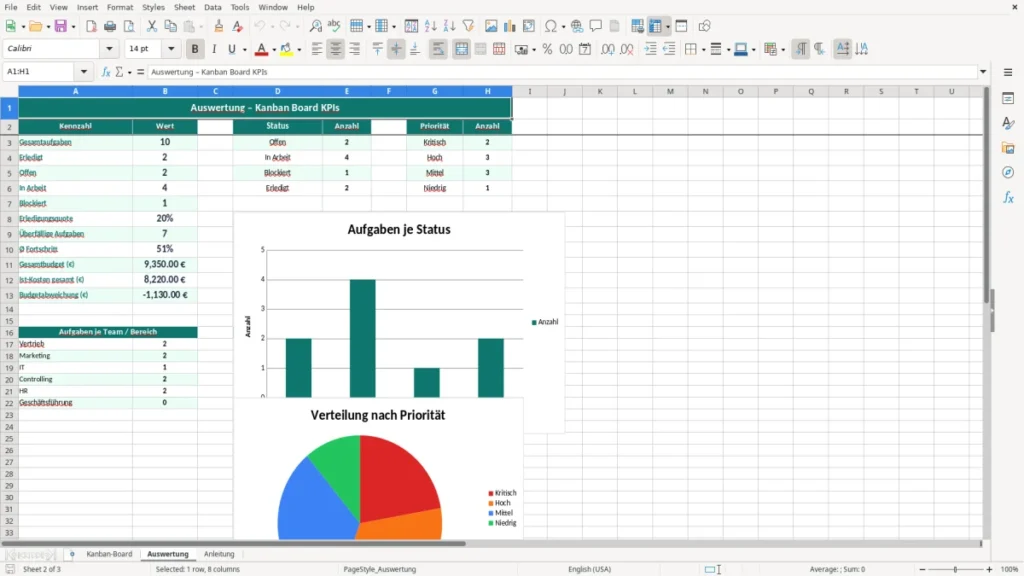The width and height of the screenshot is (1024, 576).
Task: Click the Insert Chart icon
Action: (509, 26)
